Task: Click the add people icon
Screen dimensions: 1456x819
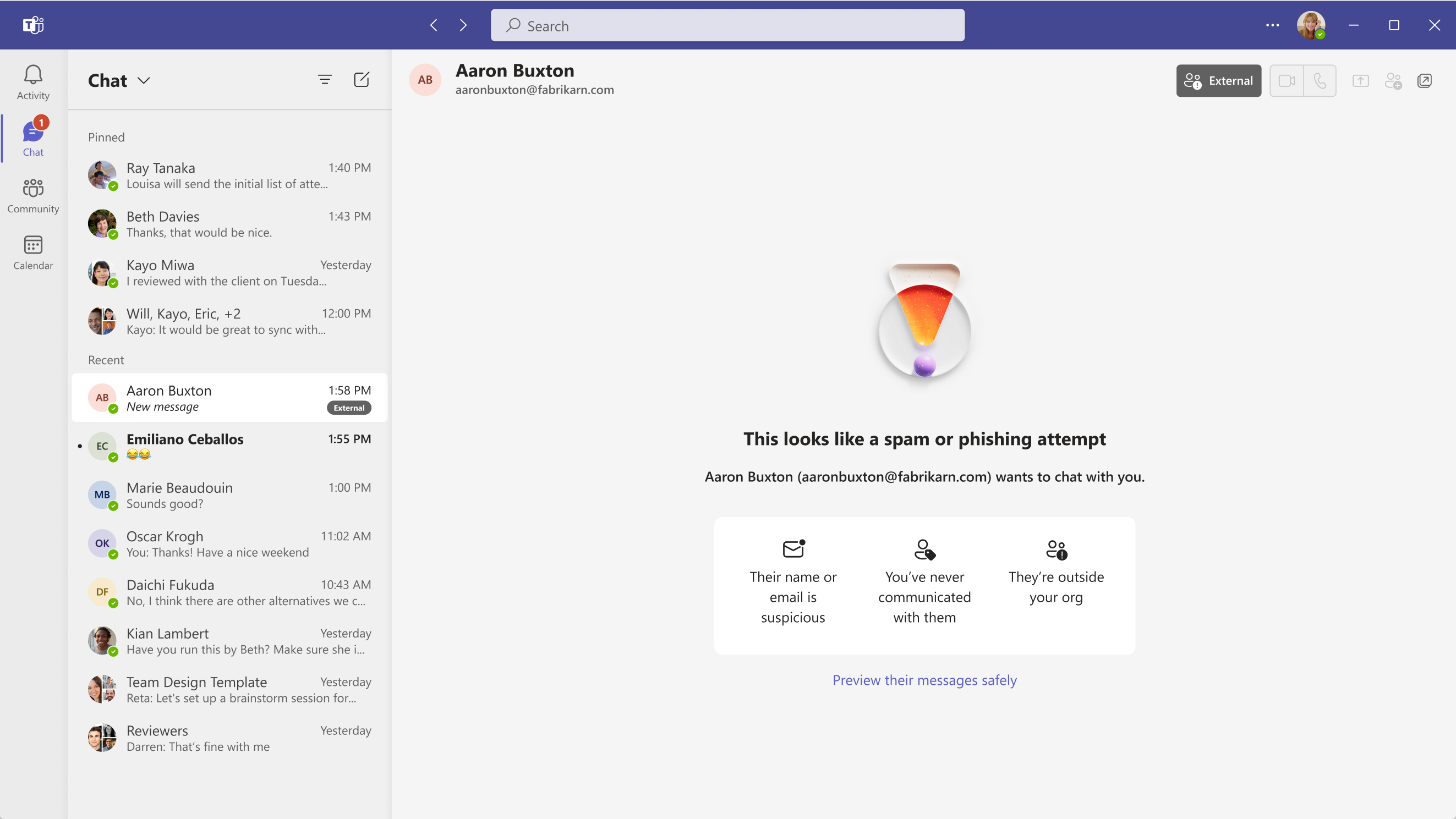Action: pyautogui.click(x=1393, y=81)
